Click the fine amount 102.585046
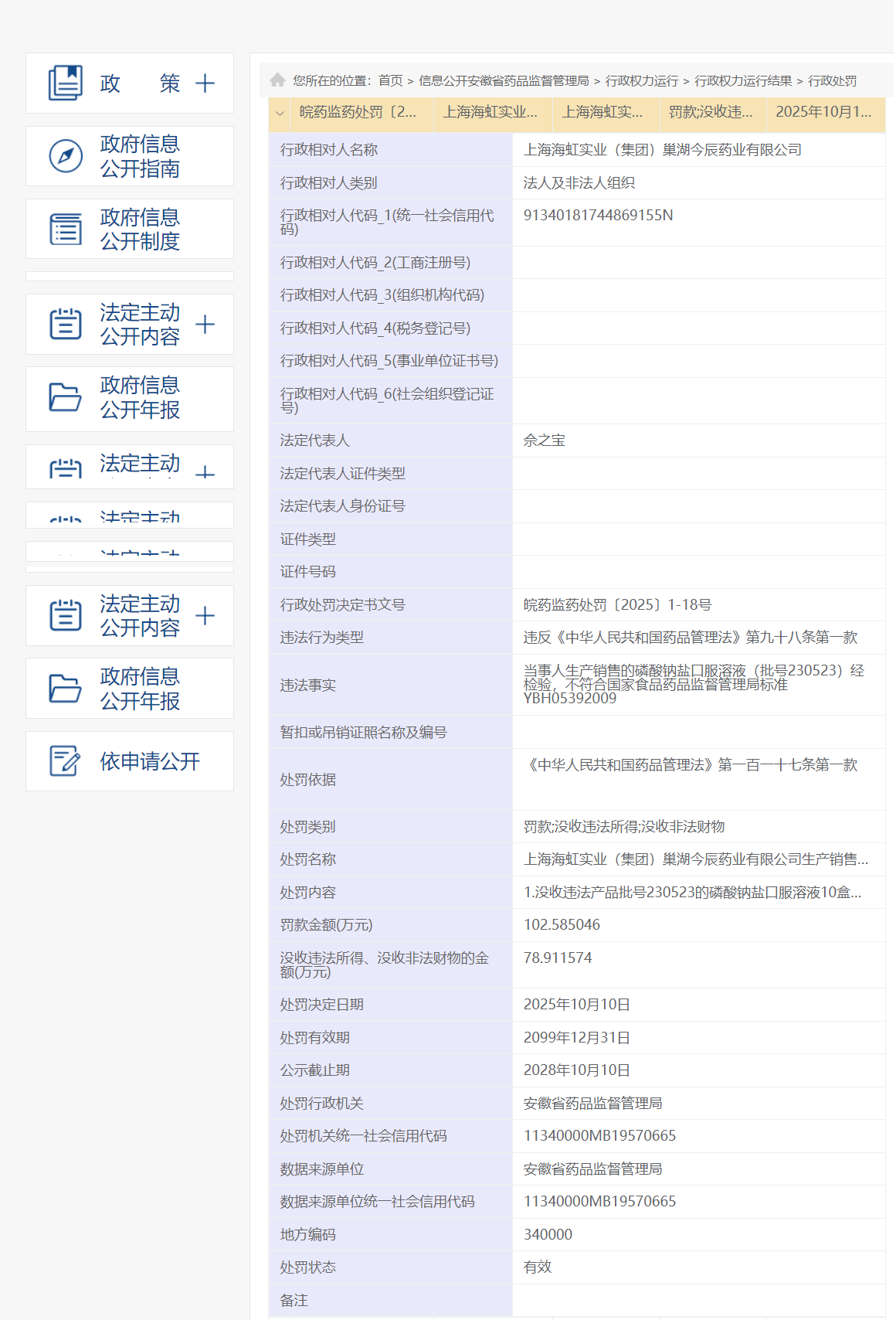This screenshot has height=1320, width=896. click(x=562, y=925)
